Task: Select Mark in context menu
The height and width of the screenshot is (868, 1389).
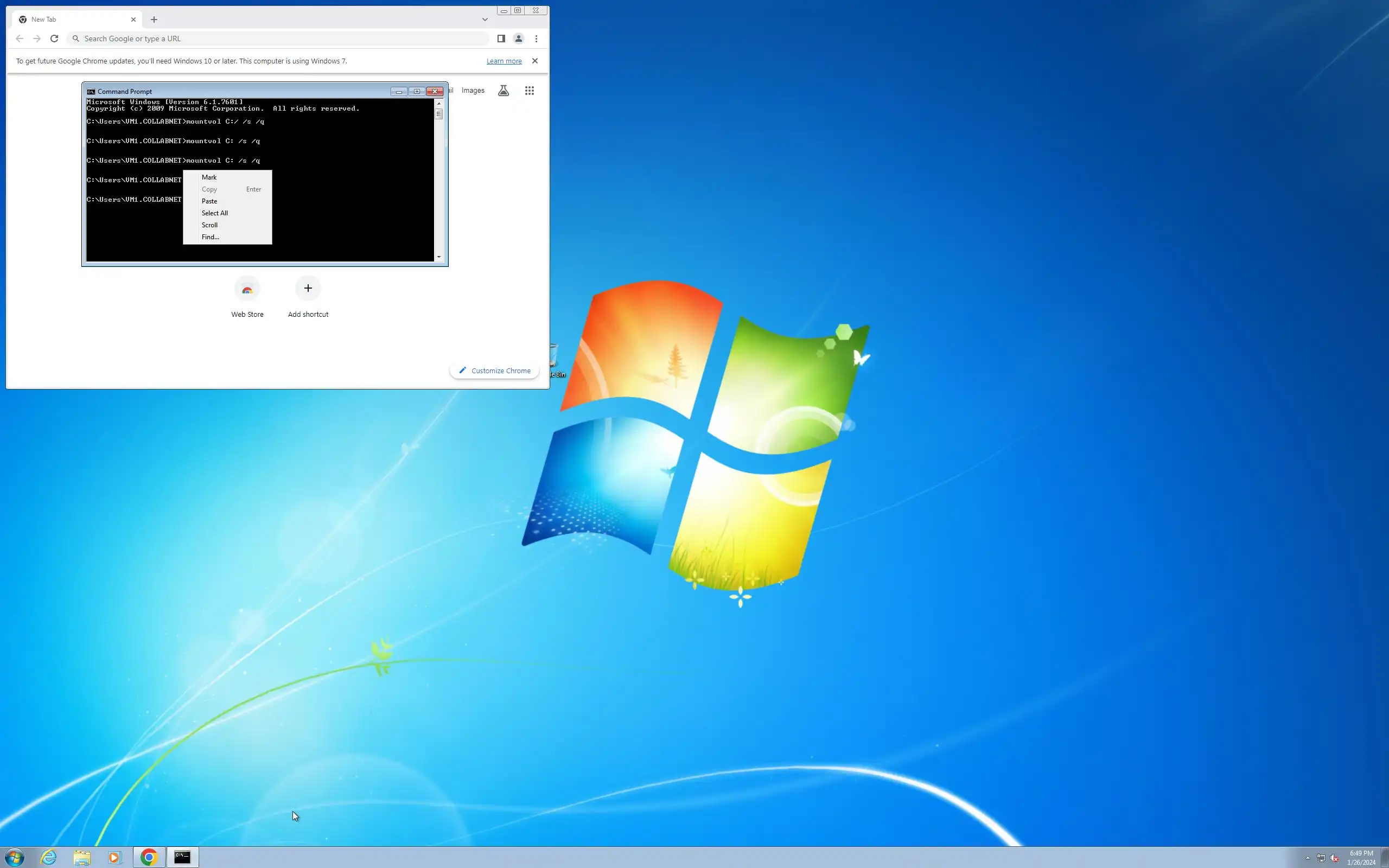Action: [x=209, y=177]
